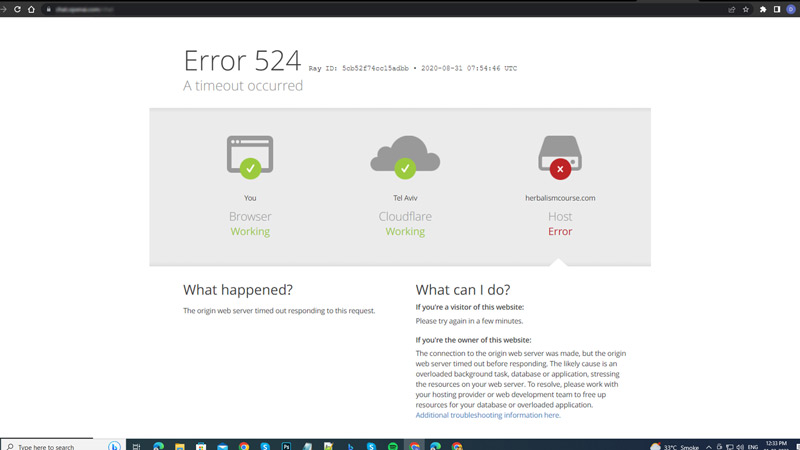800x450 pixels.
Task: Click the "You" label under browser icon
Action: [x=250, y=198]
